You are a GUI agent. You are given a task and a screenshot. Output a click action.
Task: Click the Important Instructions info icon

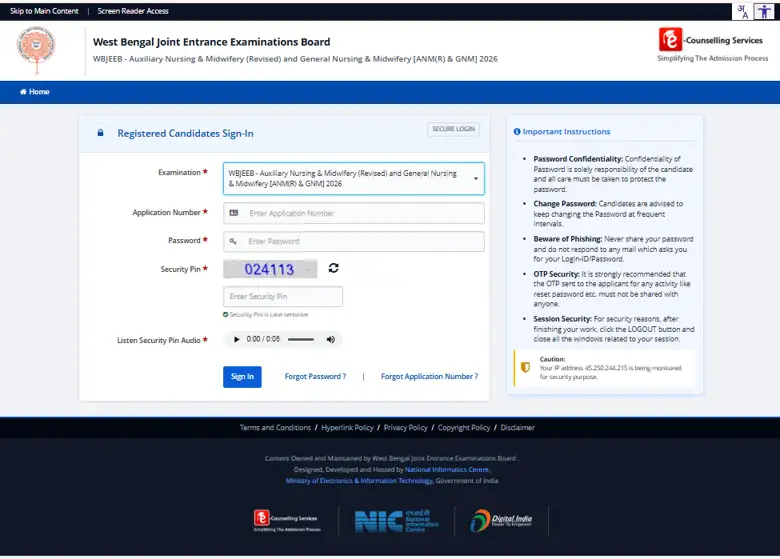(x=517, y=132)
